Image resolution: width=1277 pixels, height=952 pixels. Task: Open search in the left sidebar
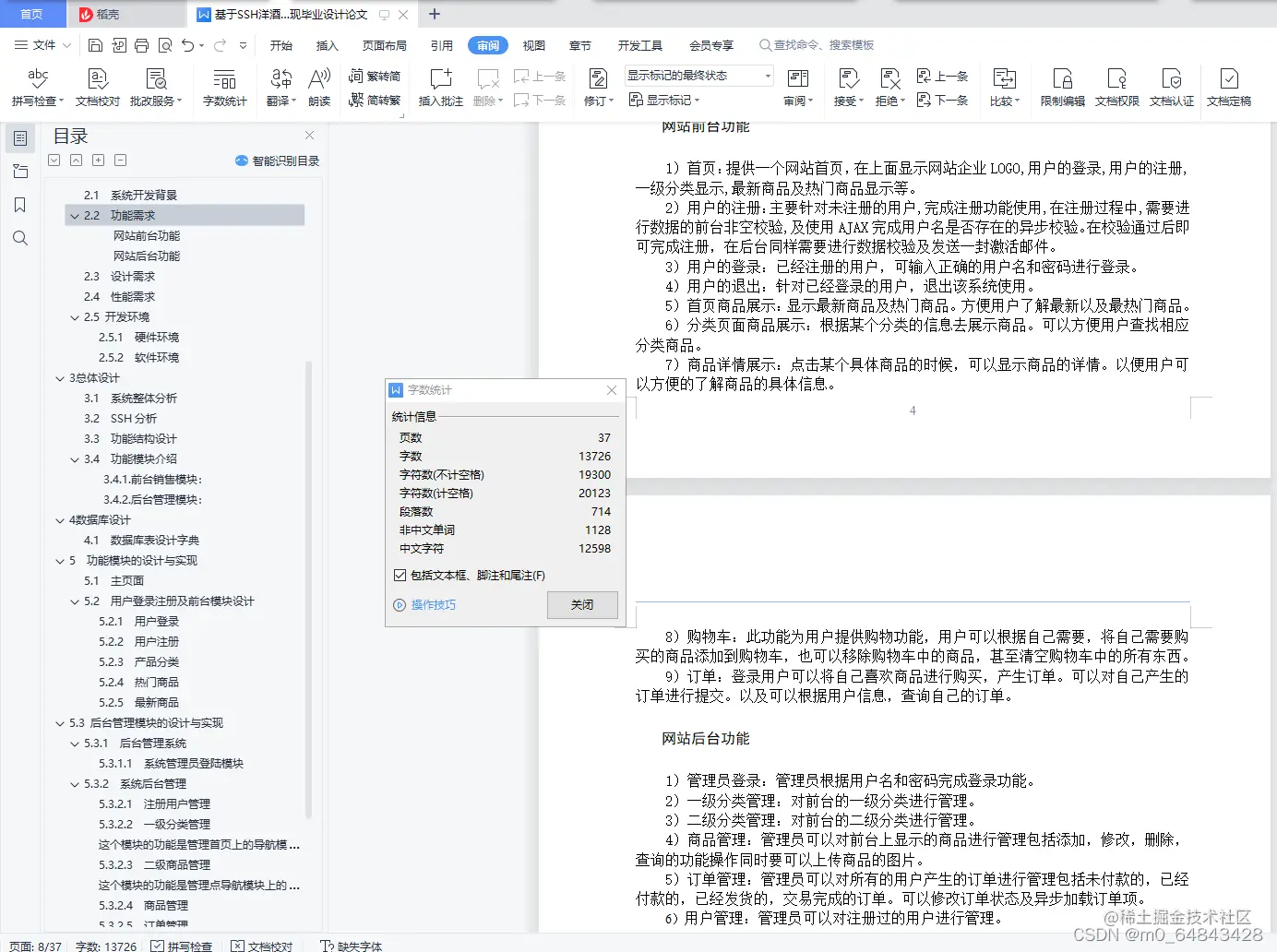pyautogui.click(x=20, y=238)
